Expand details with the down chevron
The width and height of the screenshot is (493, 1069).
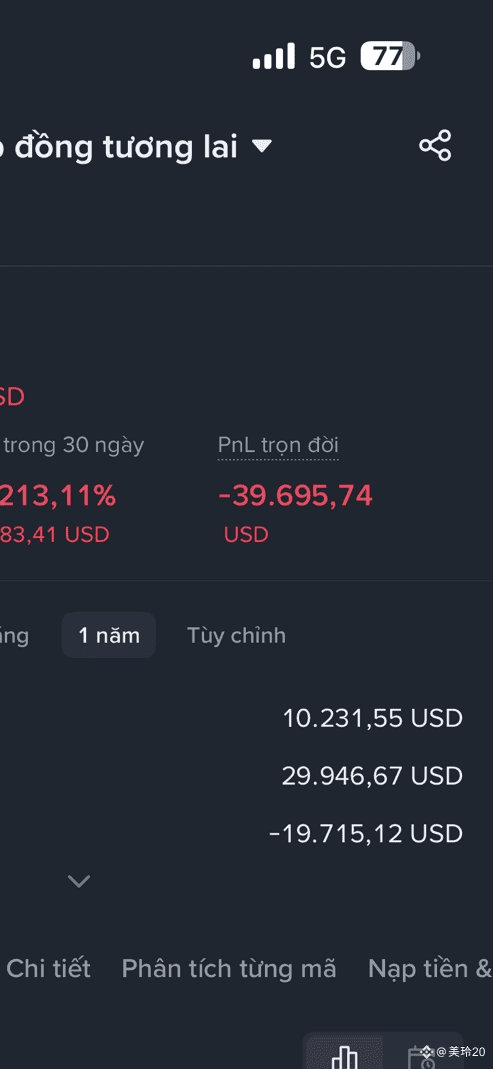(79, 881)
